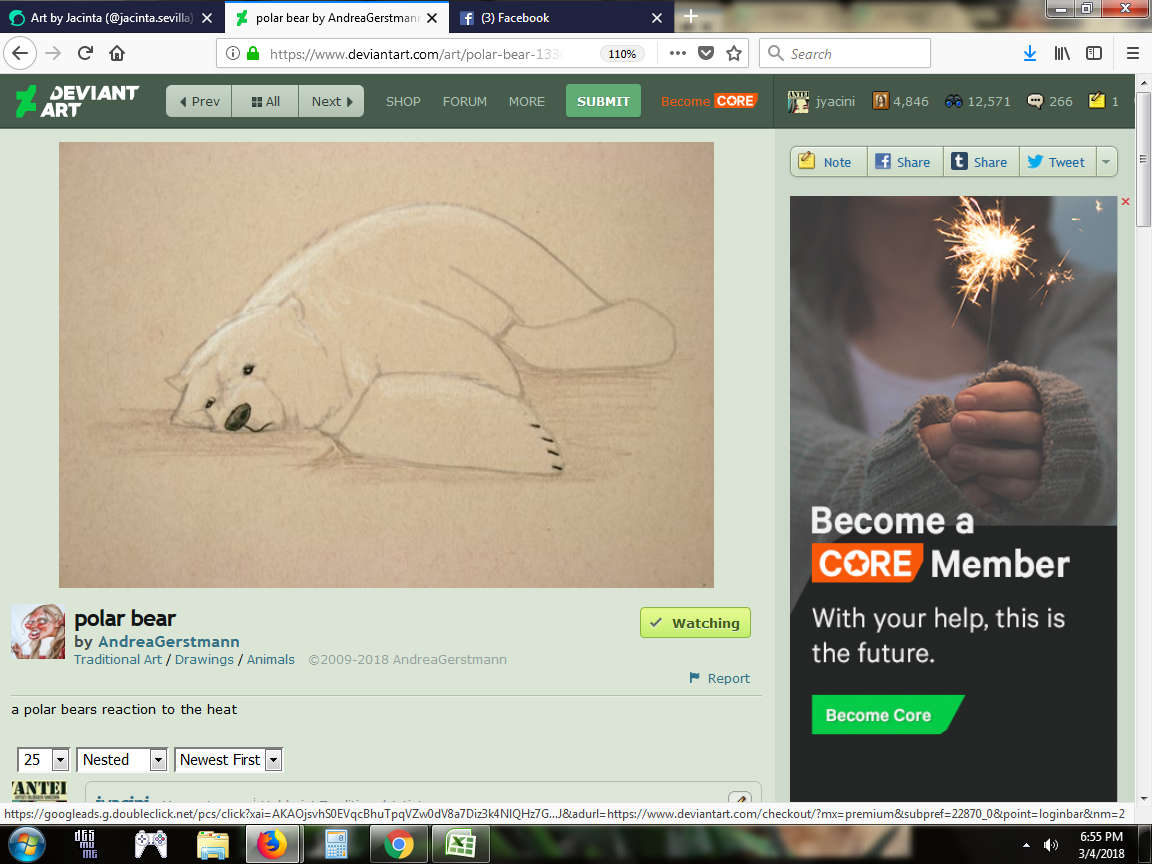Open the FORUM menu item
Image resolution: width=1152 pixels, height=864 pixels.
tap(464, 101)
